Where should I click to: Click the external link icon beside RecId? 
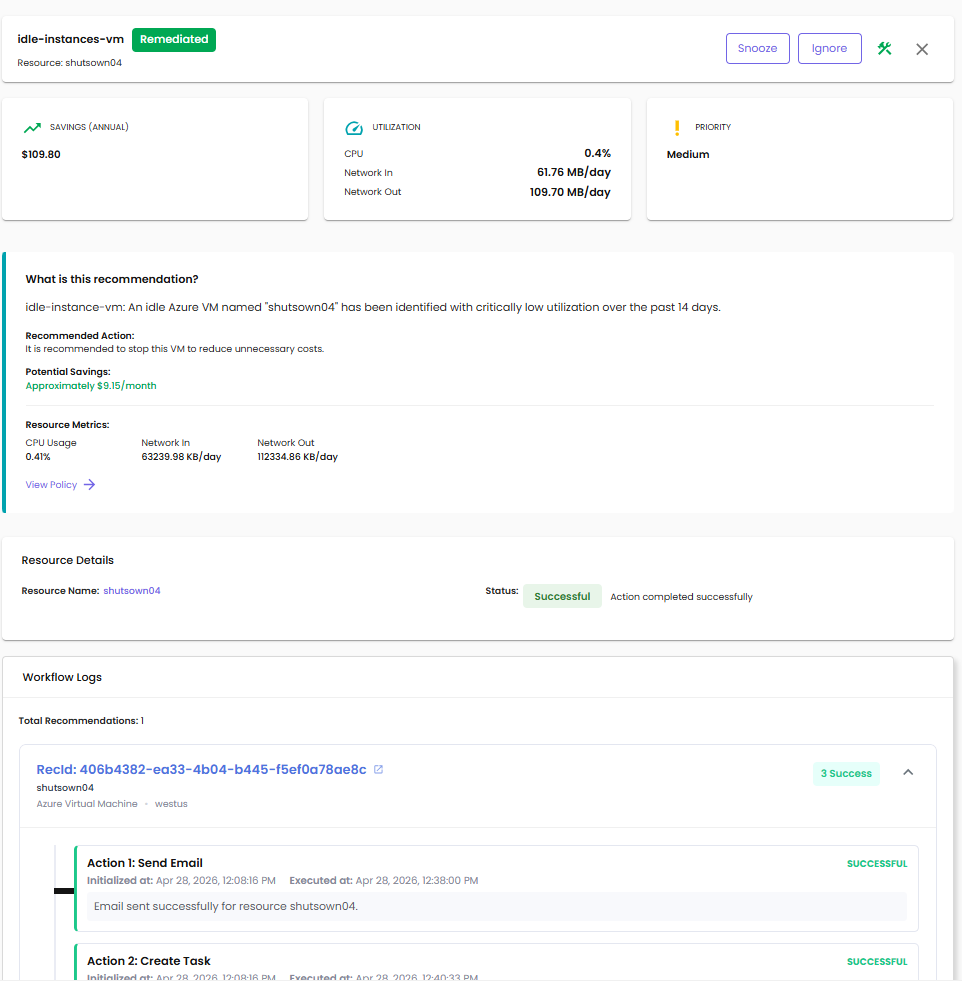click(379, 769)
